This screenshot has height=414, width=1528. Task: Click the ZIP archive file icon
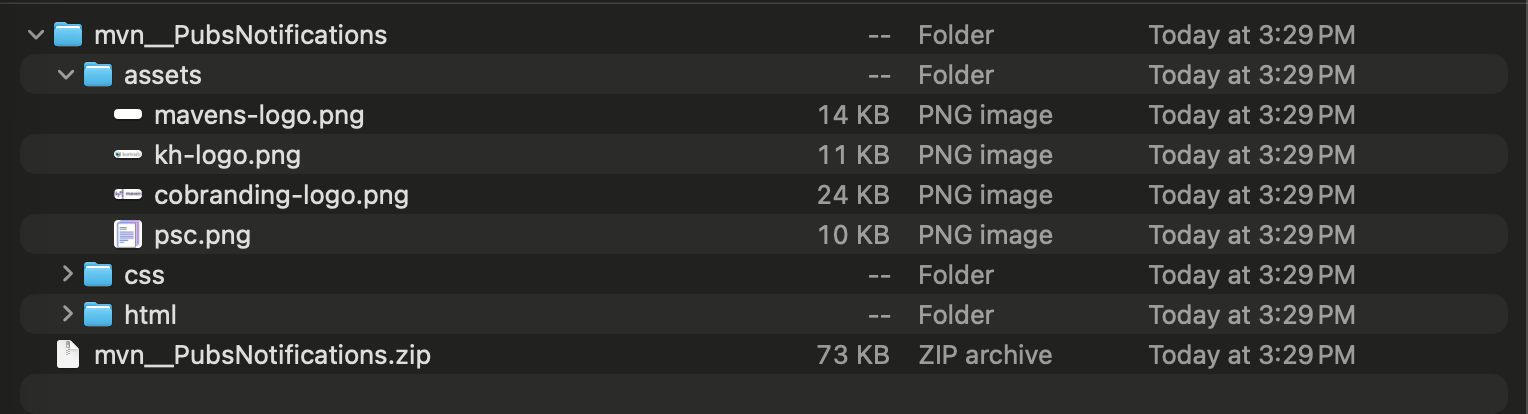pyautogui.click(x=68, y=355)
